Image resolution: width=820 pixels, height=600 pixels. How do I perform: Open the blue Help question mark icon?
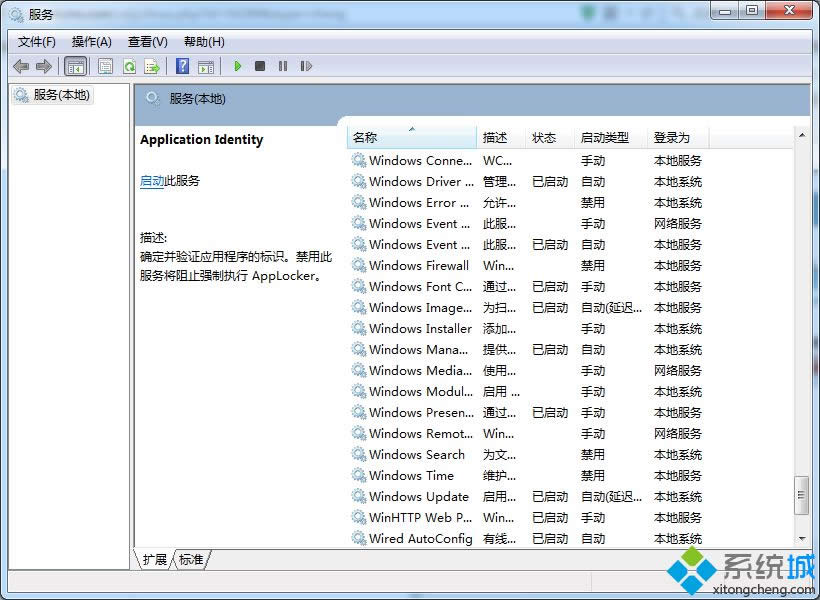pos(182,66)
